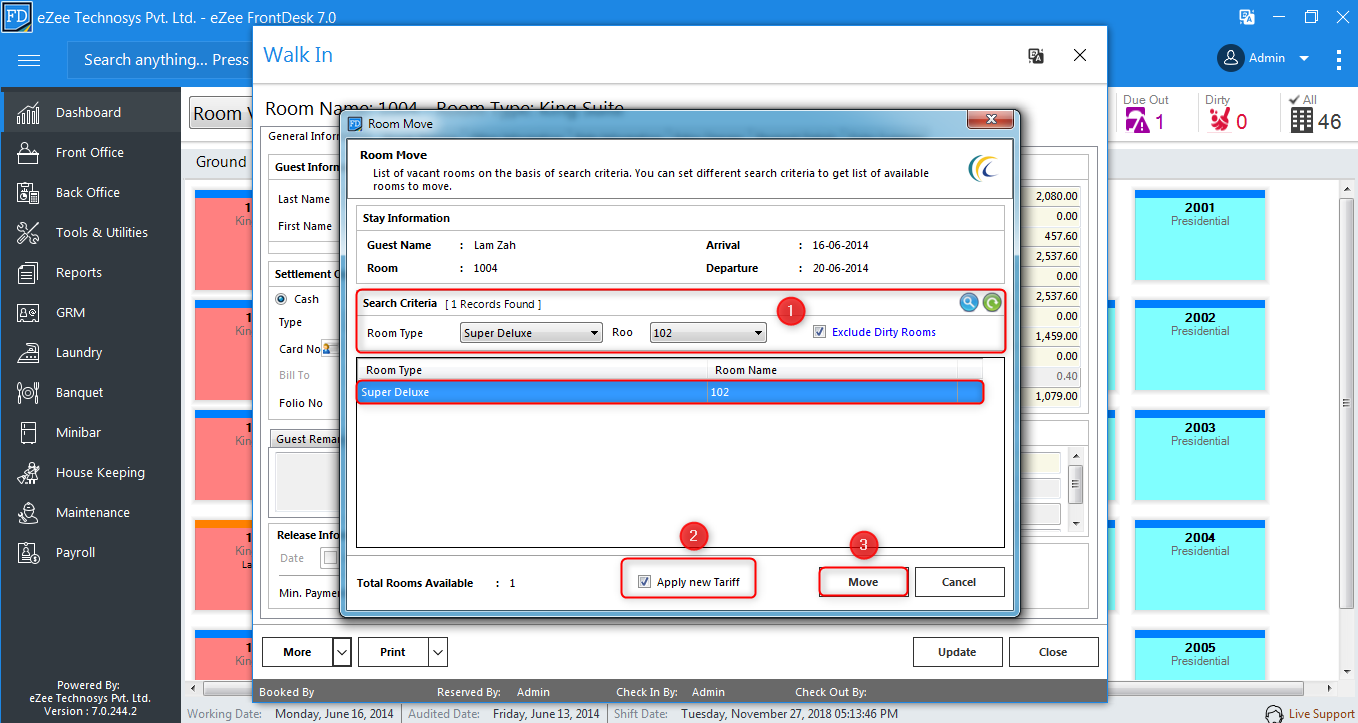Toggle the Release Date checkbox
The width and height of the screenshot is (1358, 723).
(329, 558)
